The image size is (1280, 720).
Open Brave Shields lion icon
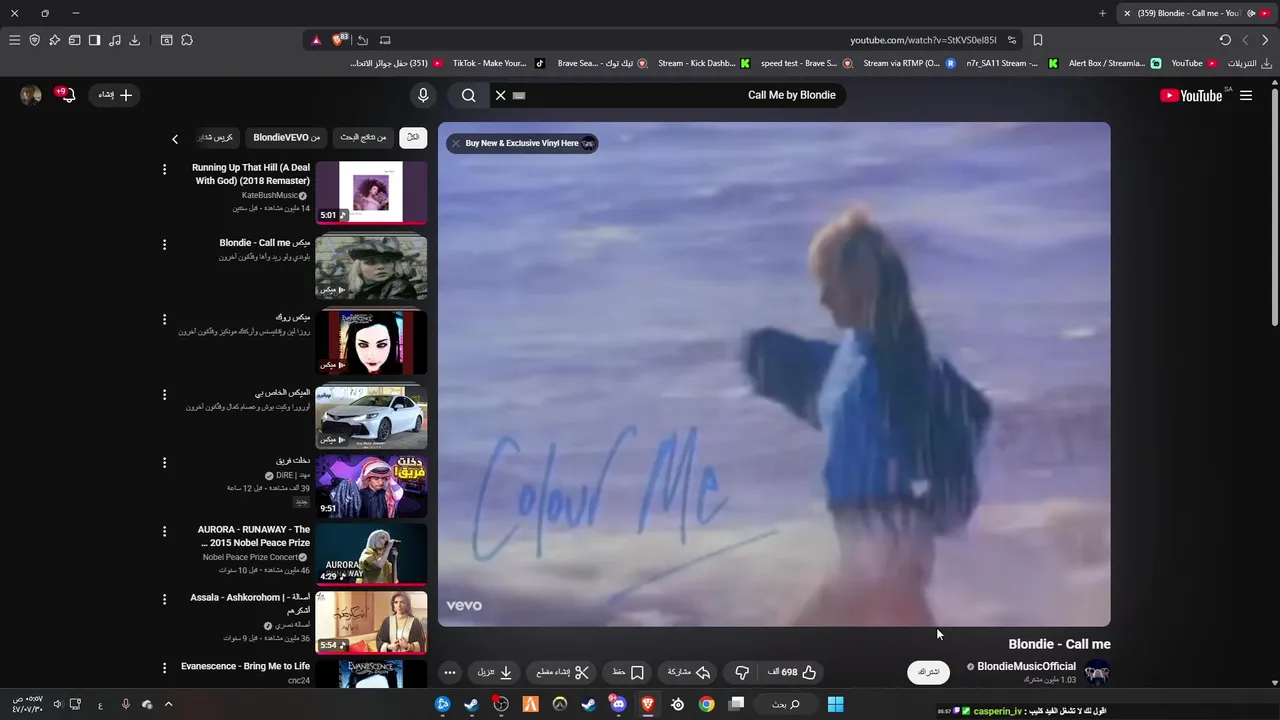click(340, 40)
